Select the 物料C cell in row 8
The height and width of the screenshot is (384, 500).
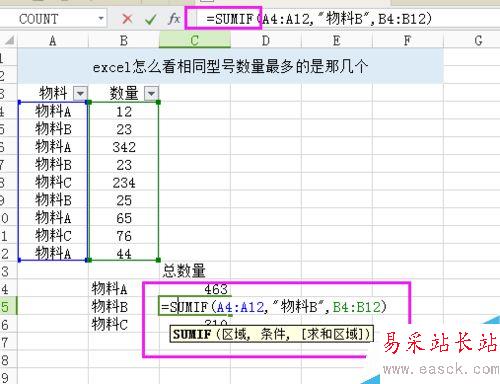pyautogui.click(x=53, y=183)
